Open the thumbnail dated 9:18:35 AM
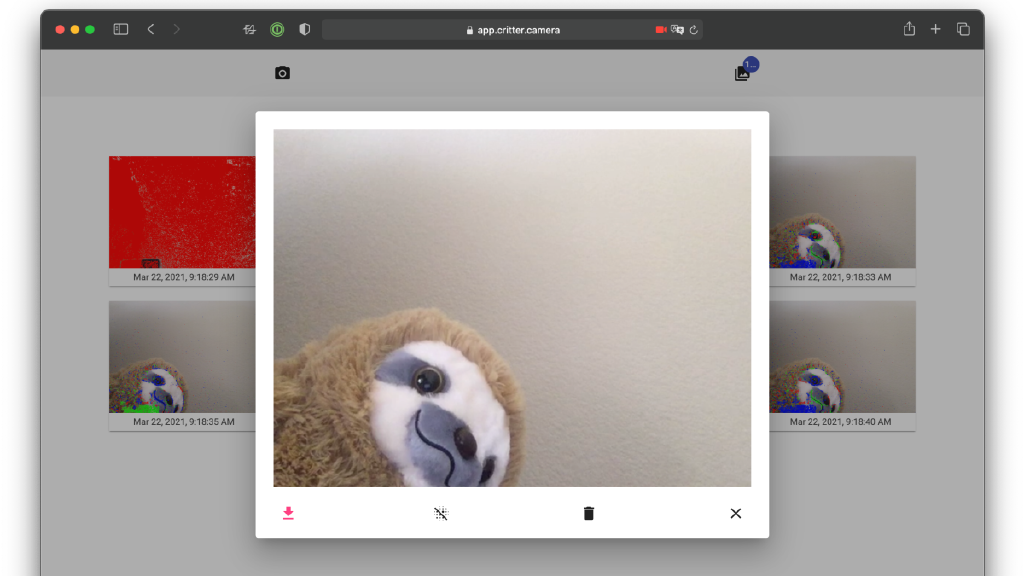The width and height of the screenshot is (1024, 576). [x=182, y=357]
